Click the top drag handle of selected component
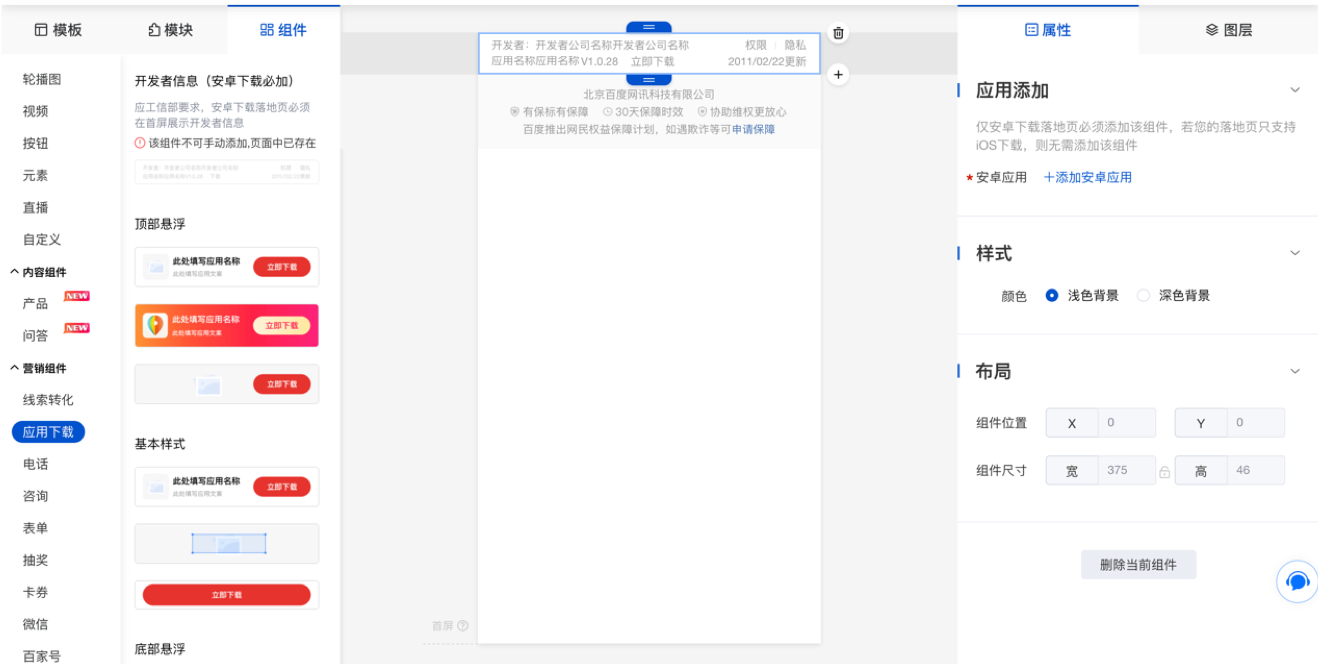 tap(649, 28)
